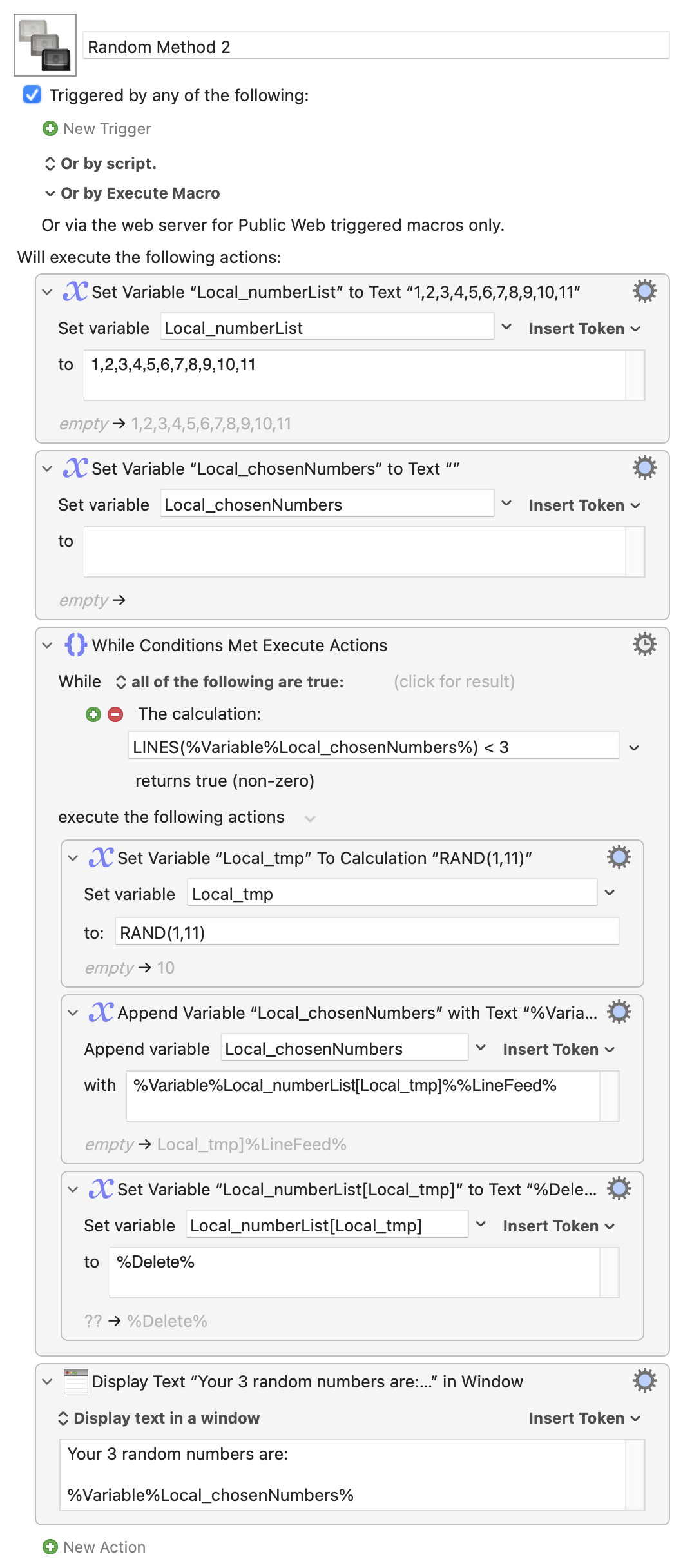The image size is (683, 1568).
Task: Open gear menu for While Conditions Met action
Action: [x=644, y=645]
